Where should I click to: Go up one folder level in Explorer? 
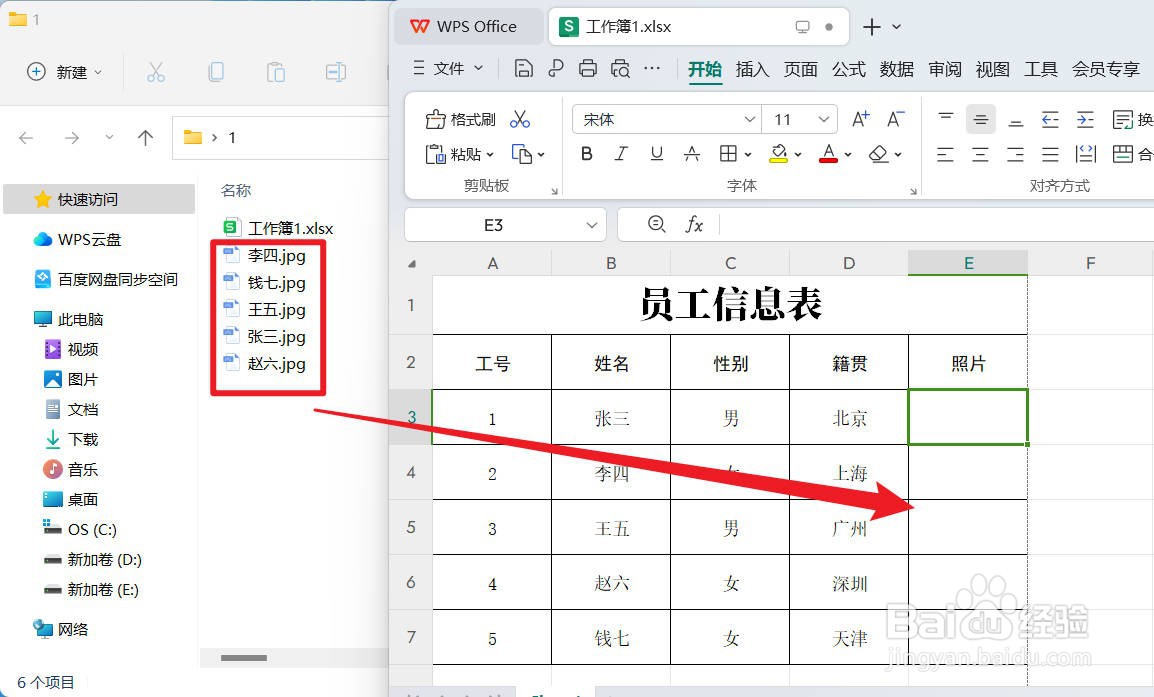(x=146, y=138)
